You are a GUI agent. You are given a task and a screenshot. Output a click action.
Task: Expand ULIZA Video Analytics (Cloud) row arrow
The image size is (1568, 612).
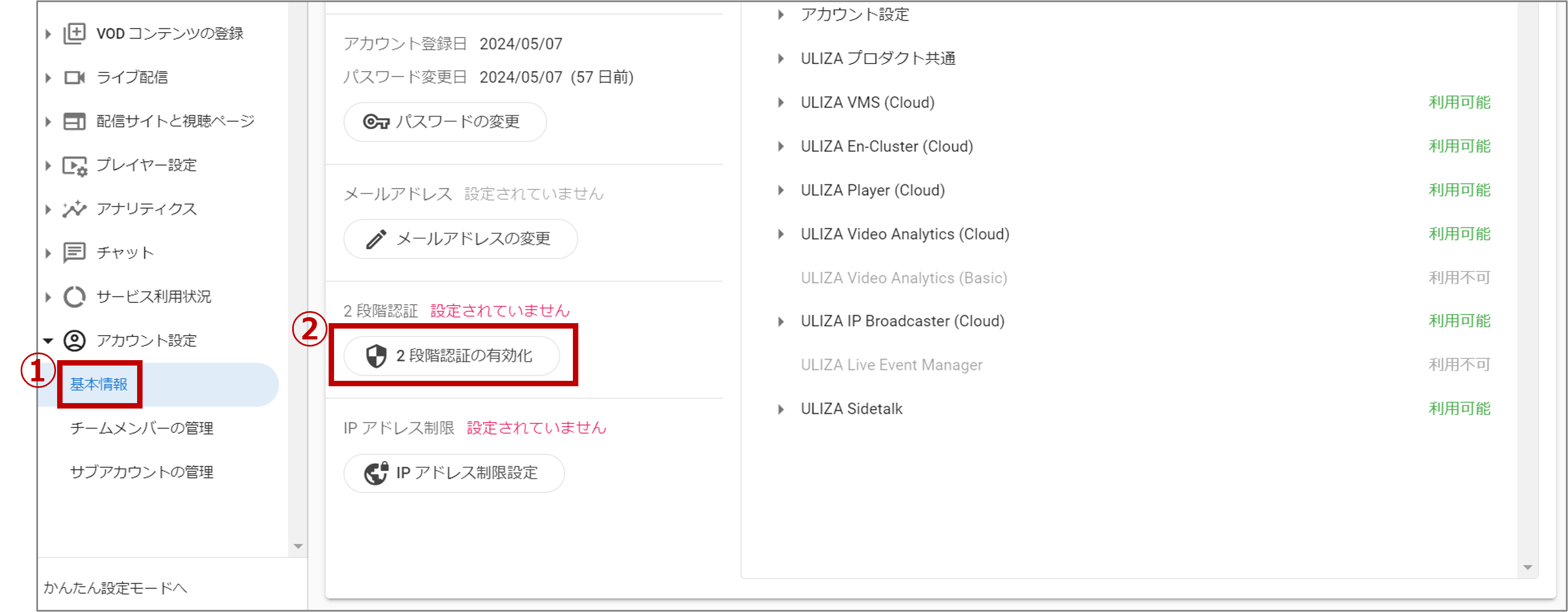[780, 233]
